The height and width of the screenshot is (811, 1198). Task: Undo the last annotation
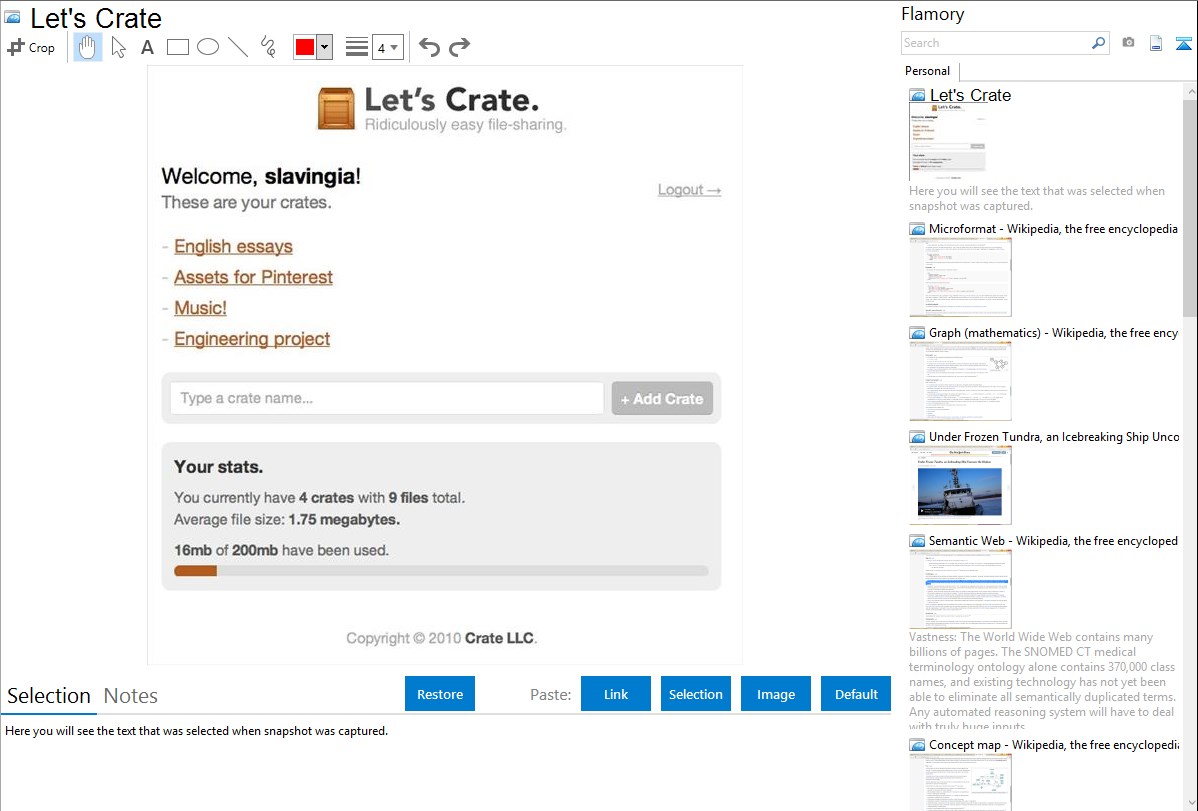(x=429, y=47)
